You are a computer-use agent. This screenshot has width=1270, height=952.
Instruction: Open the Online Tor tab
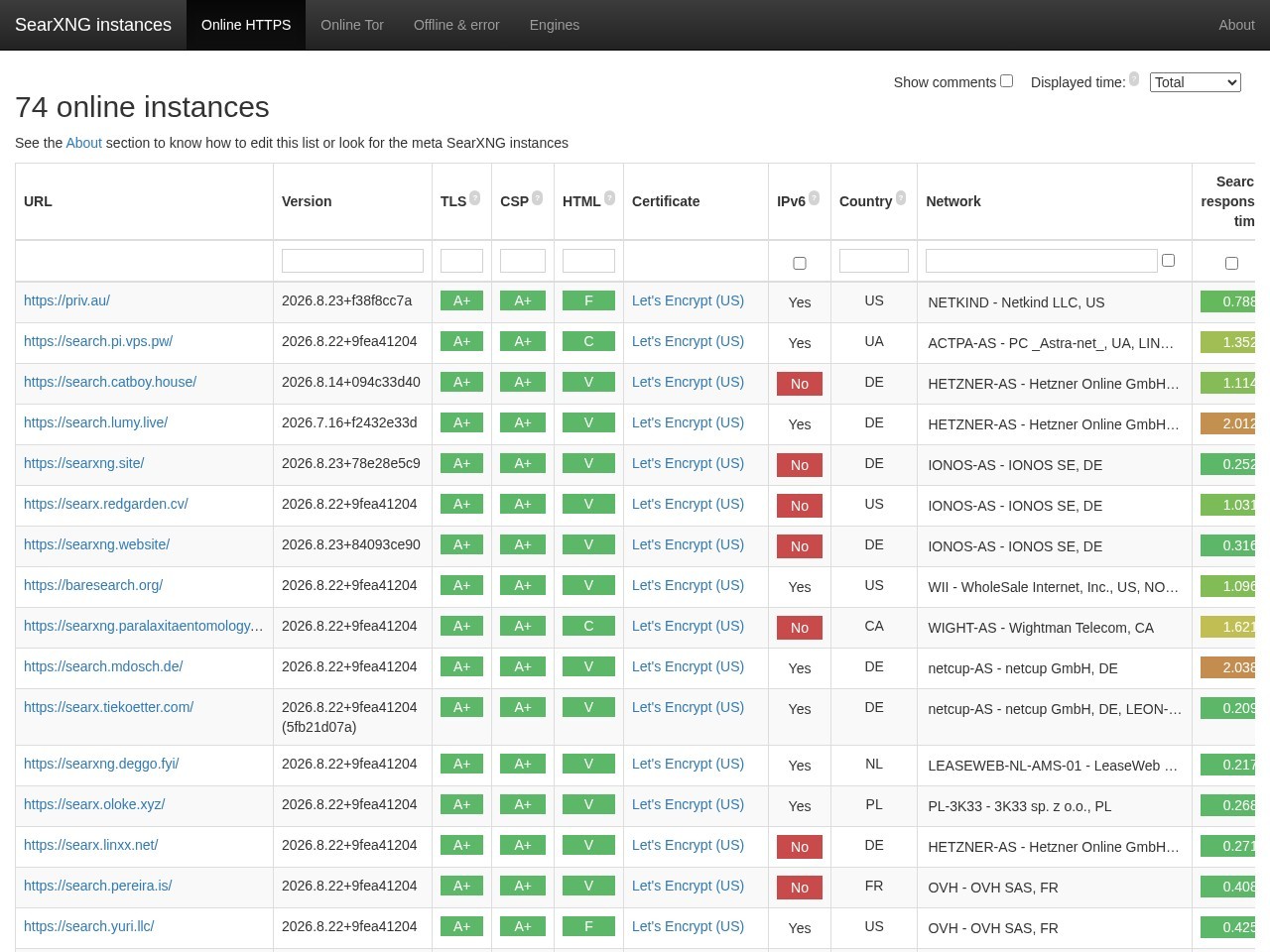352,25
